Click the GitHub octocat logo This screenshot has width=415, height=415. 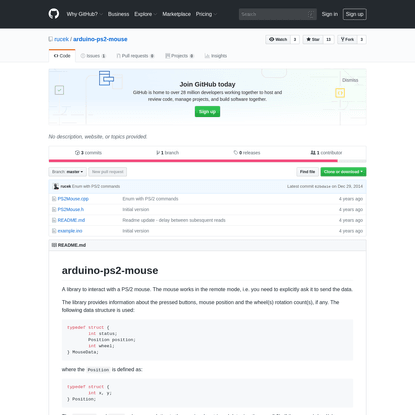pos(54,14)
